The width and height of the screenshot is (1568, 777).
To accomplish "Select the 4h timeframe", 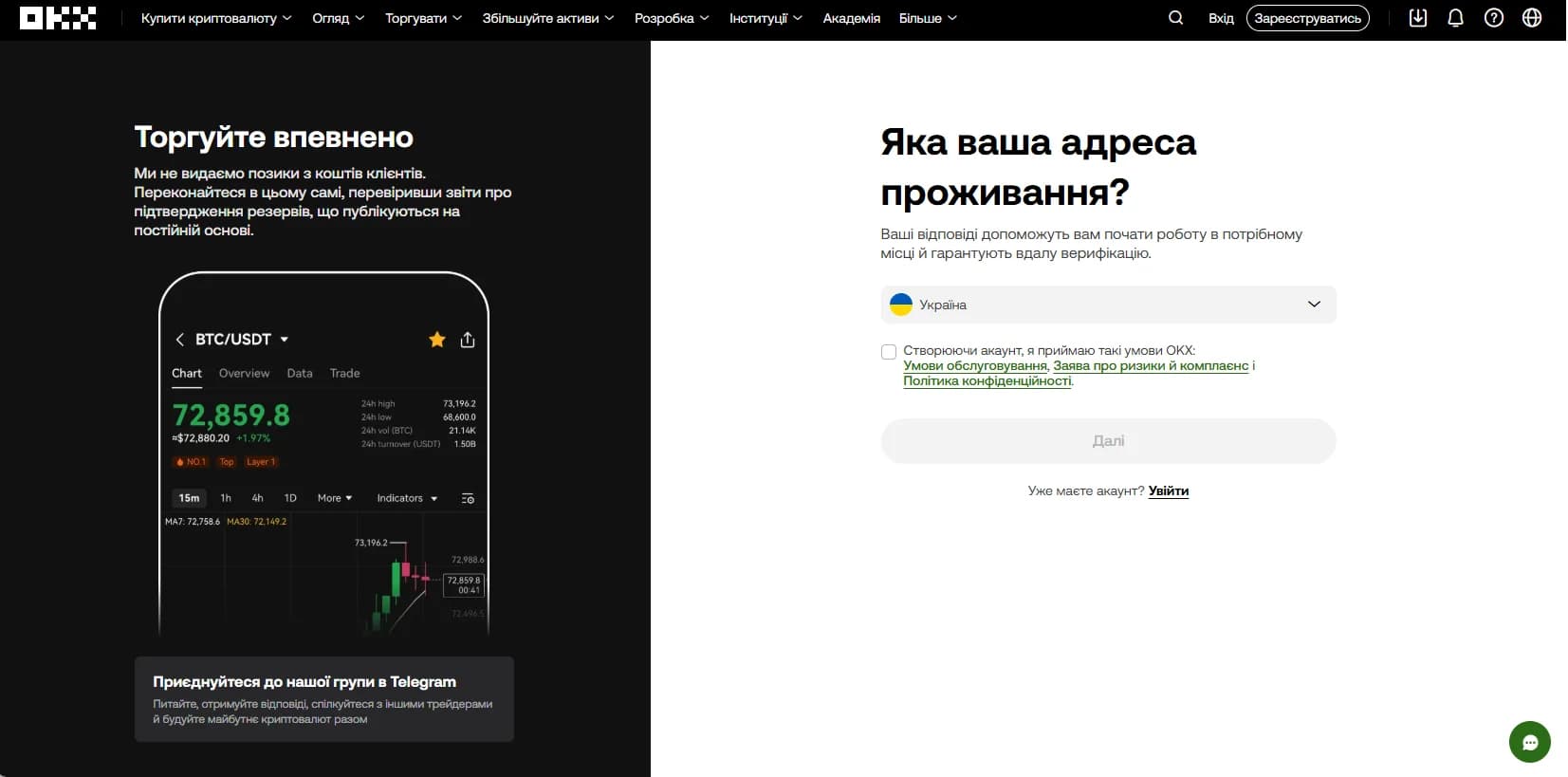I will click(x=257, y=498).
